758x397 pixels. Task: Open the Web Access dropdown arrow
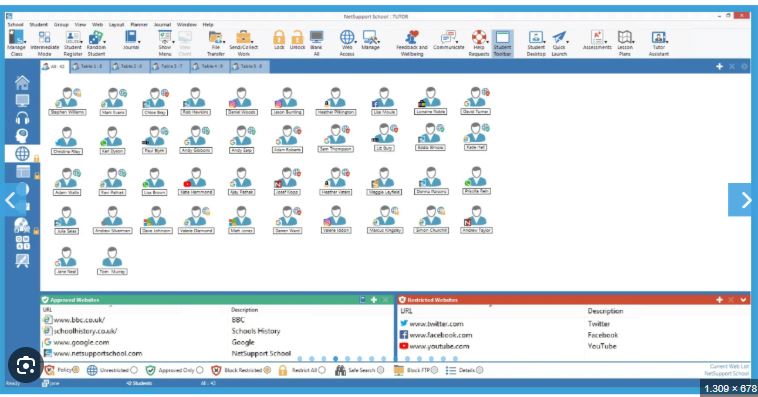coord(355,42)
